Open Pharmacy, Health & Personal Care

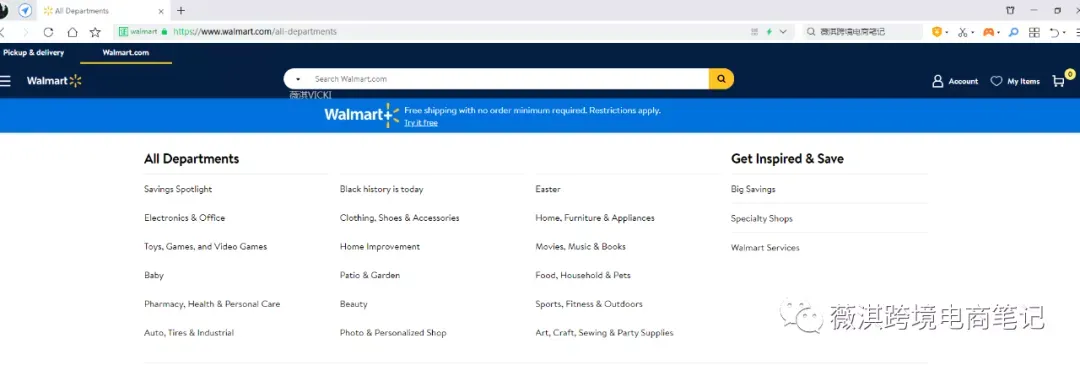(x=212, y=304)
